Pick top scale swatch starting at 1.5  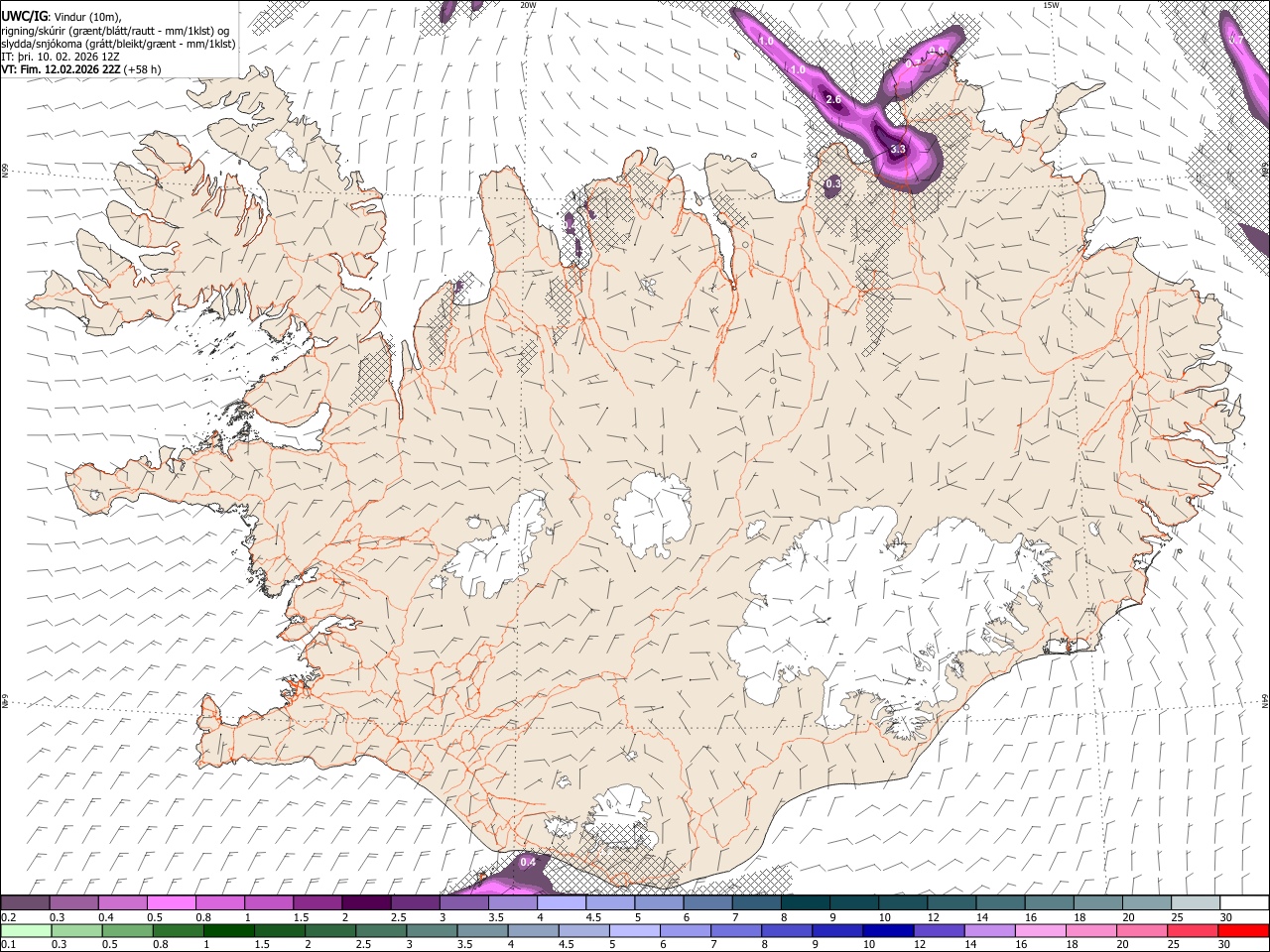coord(319,903)
